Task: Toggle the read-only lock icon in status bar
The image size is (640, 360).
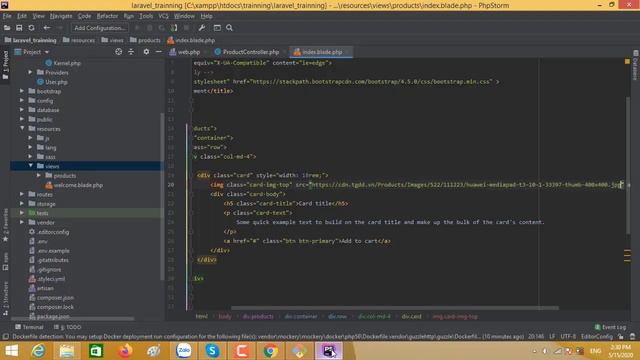Action: pos(621,336)
